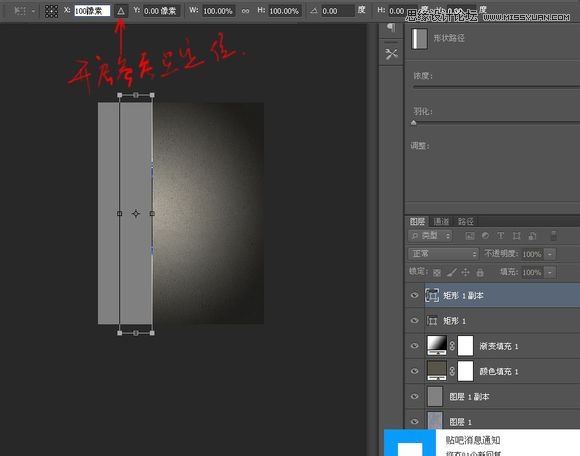This screenshot has width=580, height=456.
Task: Select the 渐变填充 1 layer name
Action: pyautogui.click(x=499, y=346)
